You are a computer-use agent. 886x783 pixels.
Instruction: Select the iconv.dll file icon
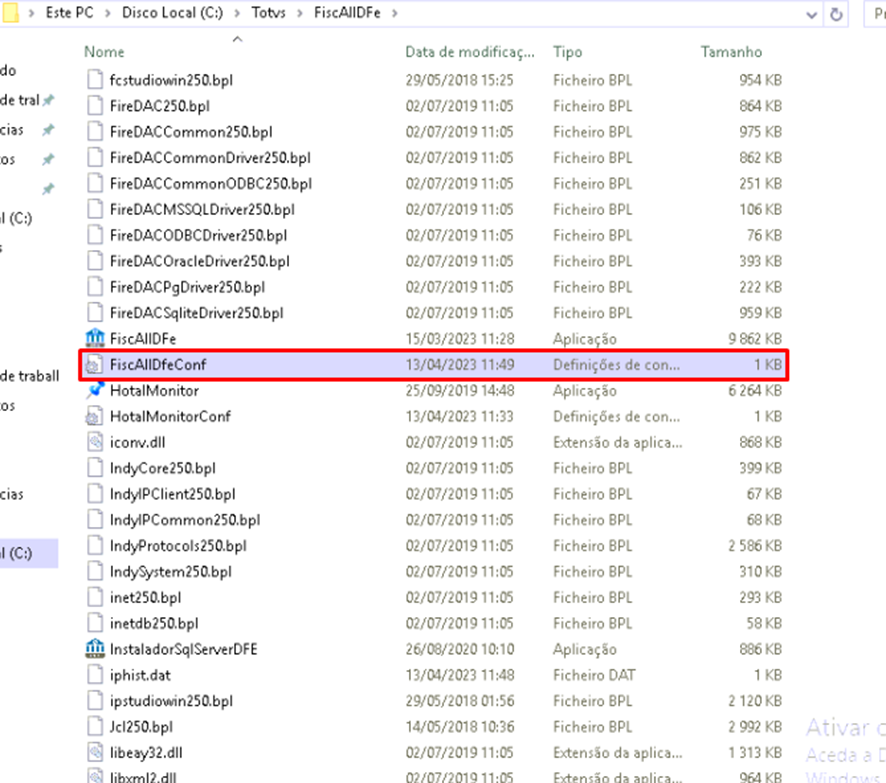coord(97,442)
